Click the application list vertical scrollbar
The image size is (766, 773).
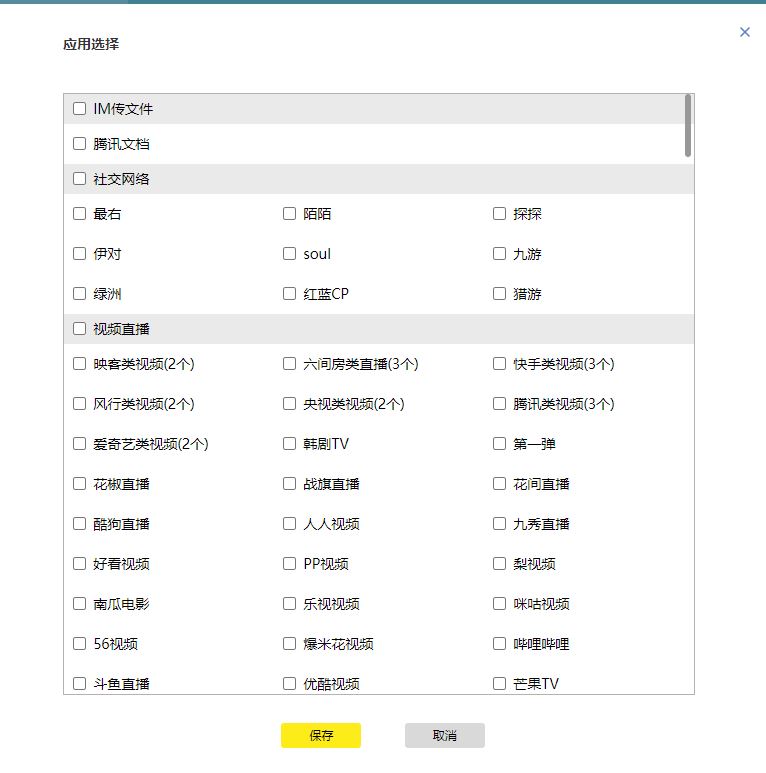pyautogui.click(x=688, y=126)
